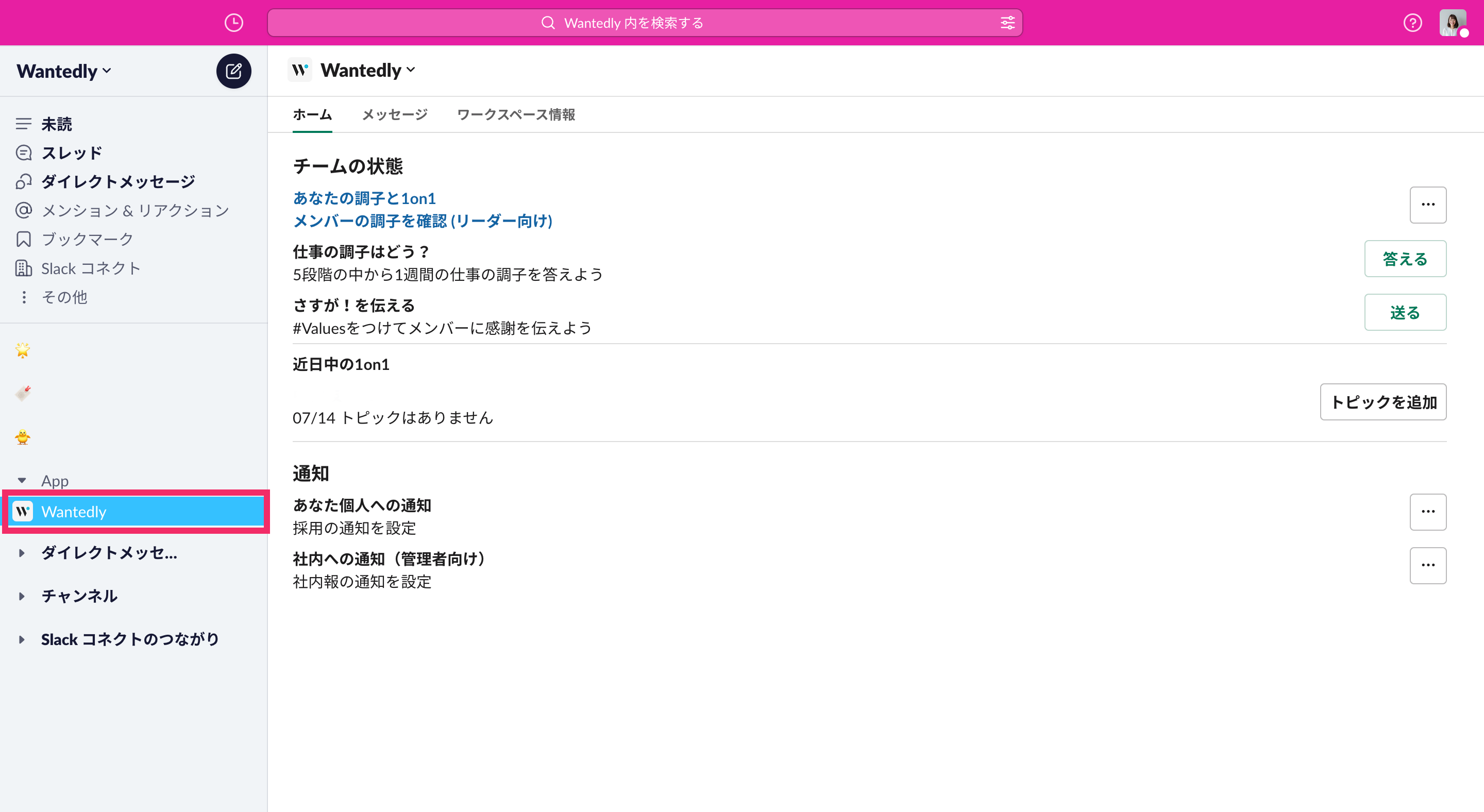The image size is (1484, 812).
Task: Open the user profile avatar
Action: click(x=1453, y=23)
